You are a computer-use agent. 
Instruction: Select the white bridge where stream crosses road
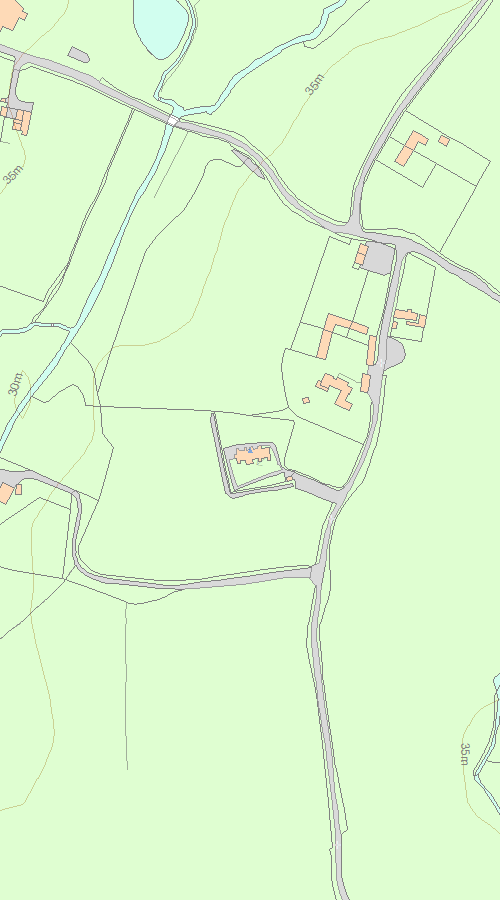pos(172,120)
